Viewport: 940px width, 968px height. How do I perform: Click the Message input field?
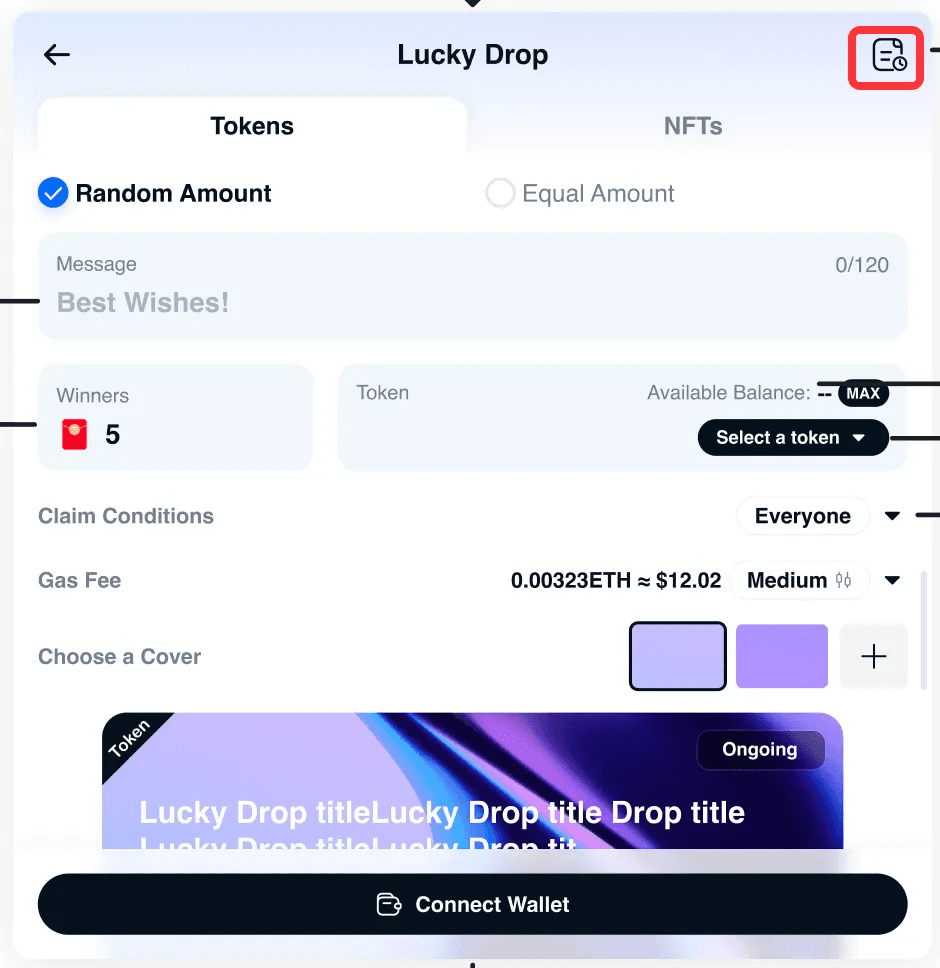point(473,286)
